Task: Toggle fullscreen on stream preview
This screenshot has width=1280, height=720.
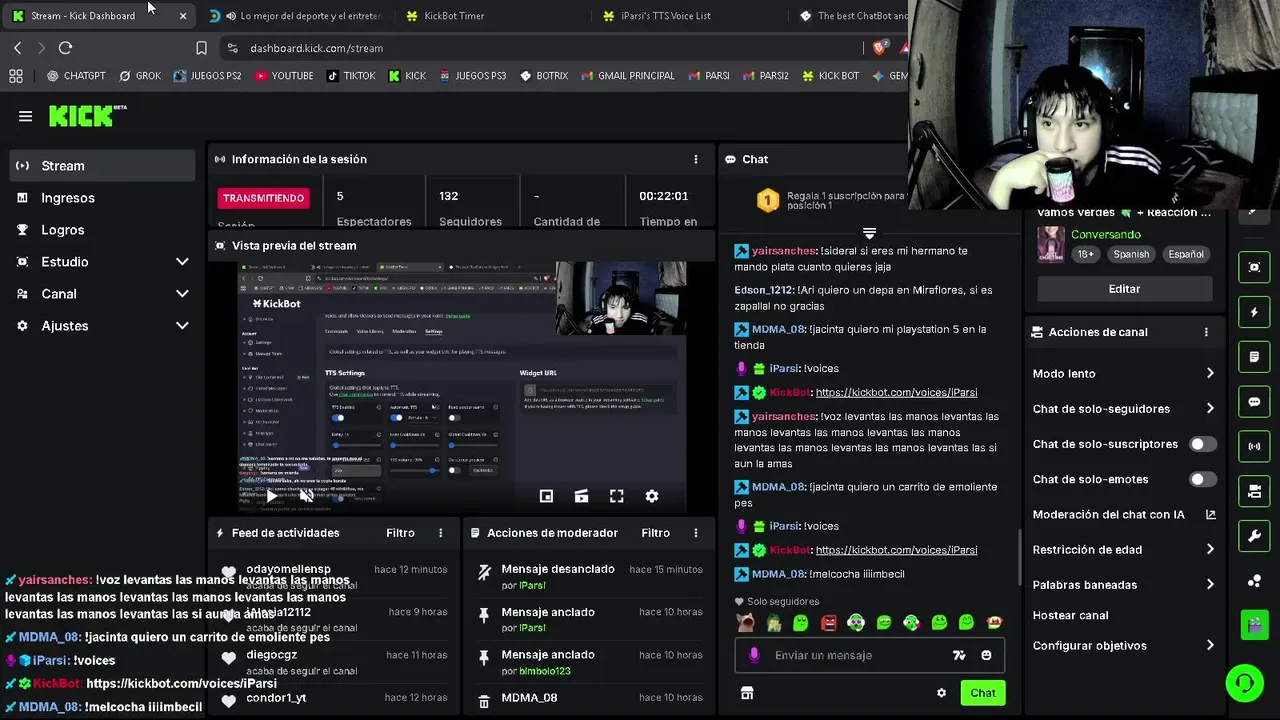Action: (x=616, y=496)
